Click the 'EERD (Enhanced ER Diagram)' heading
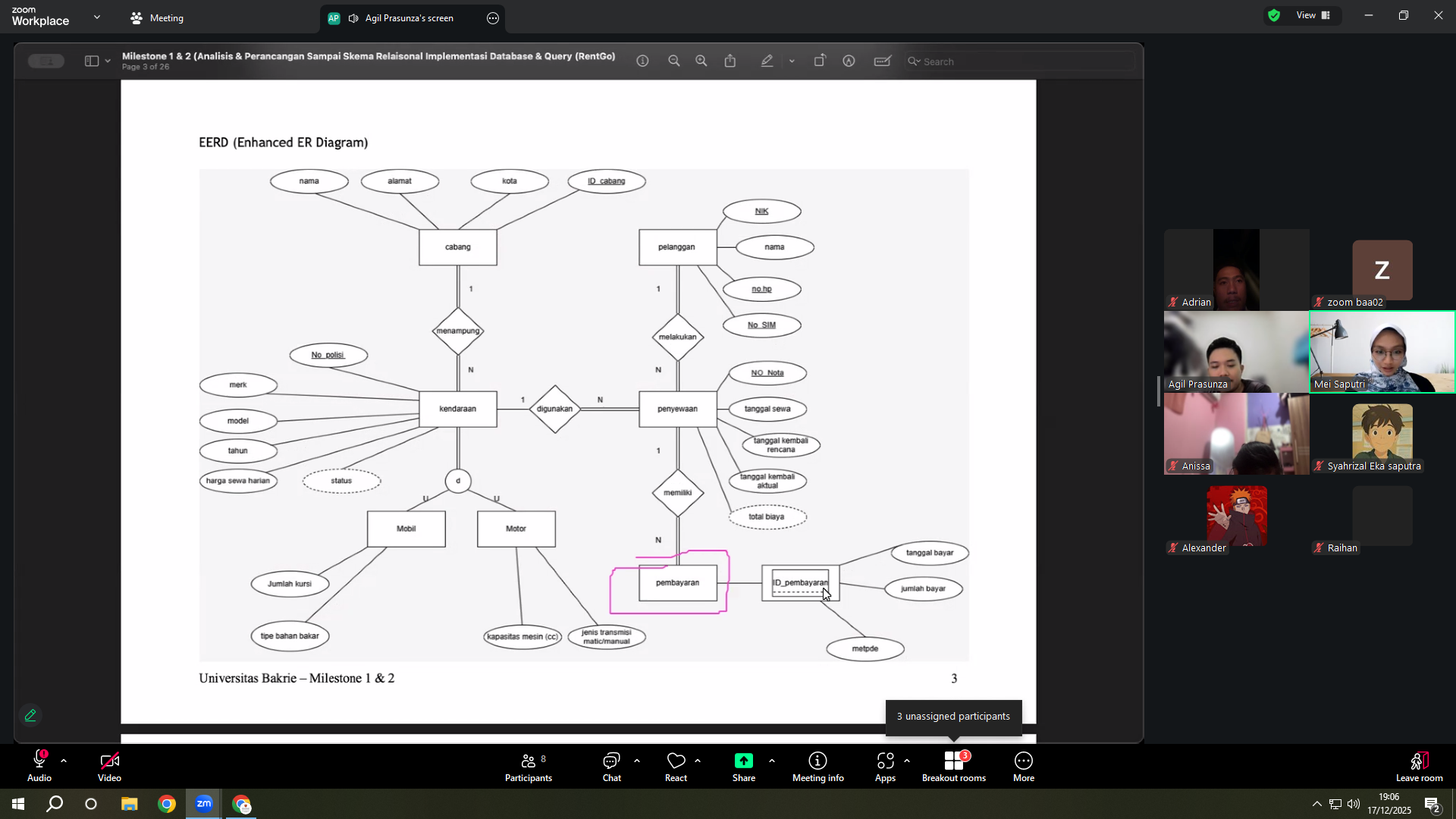 (284, 143)
